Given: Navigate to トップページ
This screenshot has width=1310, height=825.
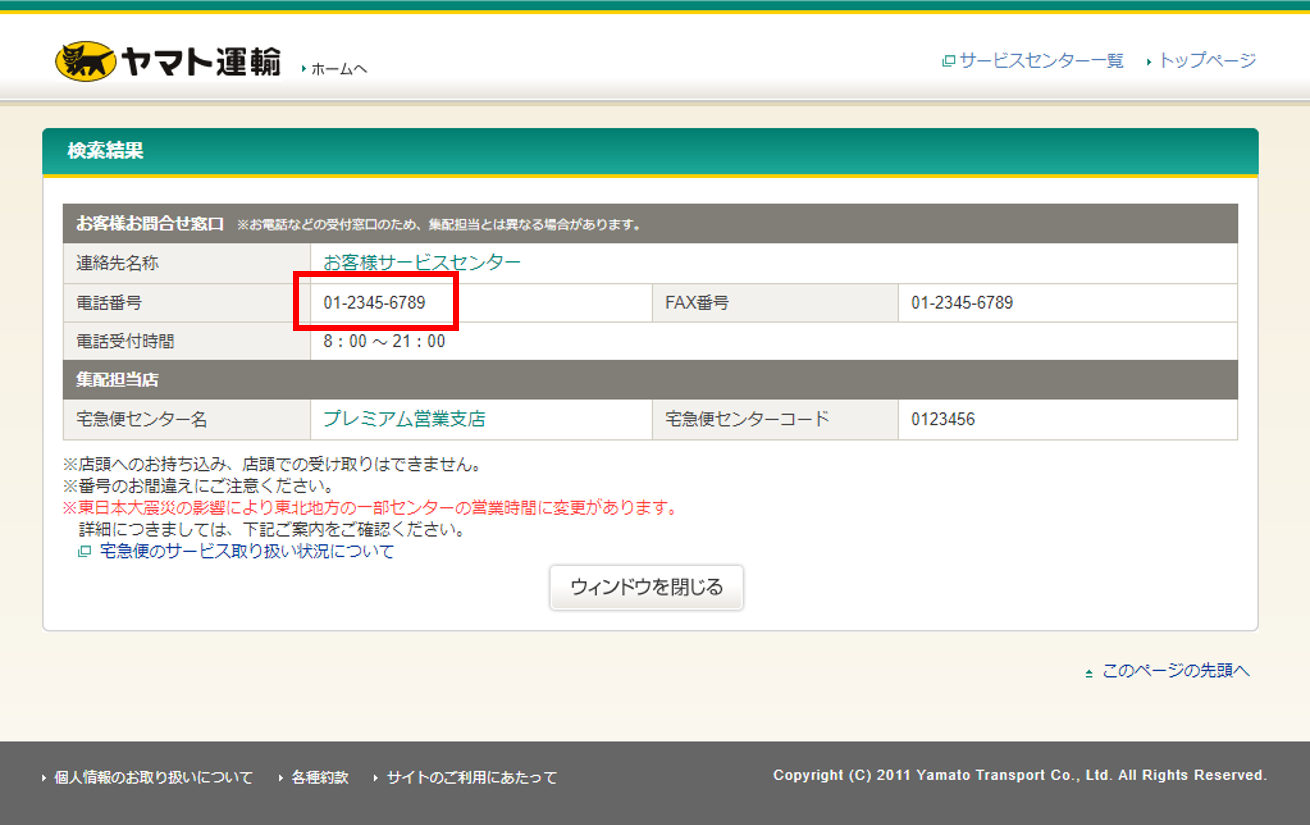Looking at the screenshot, I should pyautogui.click(x=1207, y=61).
